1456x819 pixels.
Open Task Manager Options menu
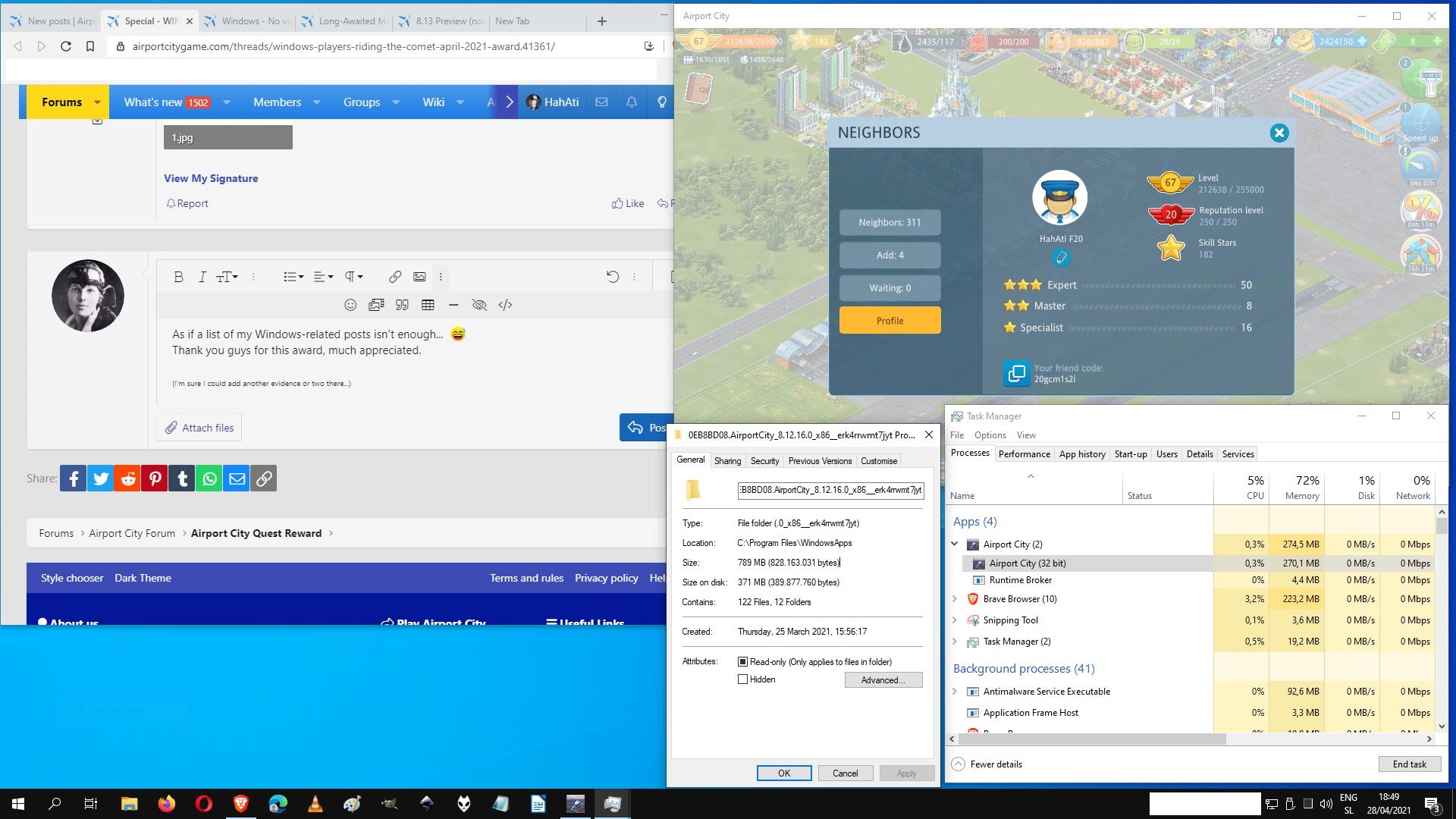[990, 435]
